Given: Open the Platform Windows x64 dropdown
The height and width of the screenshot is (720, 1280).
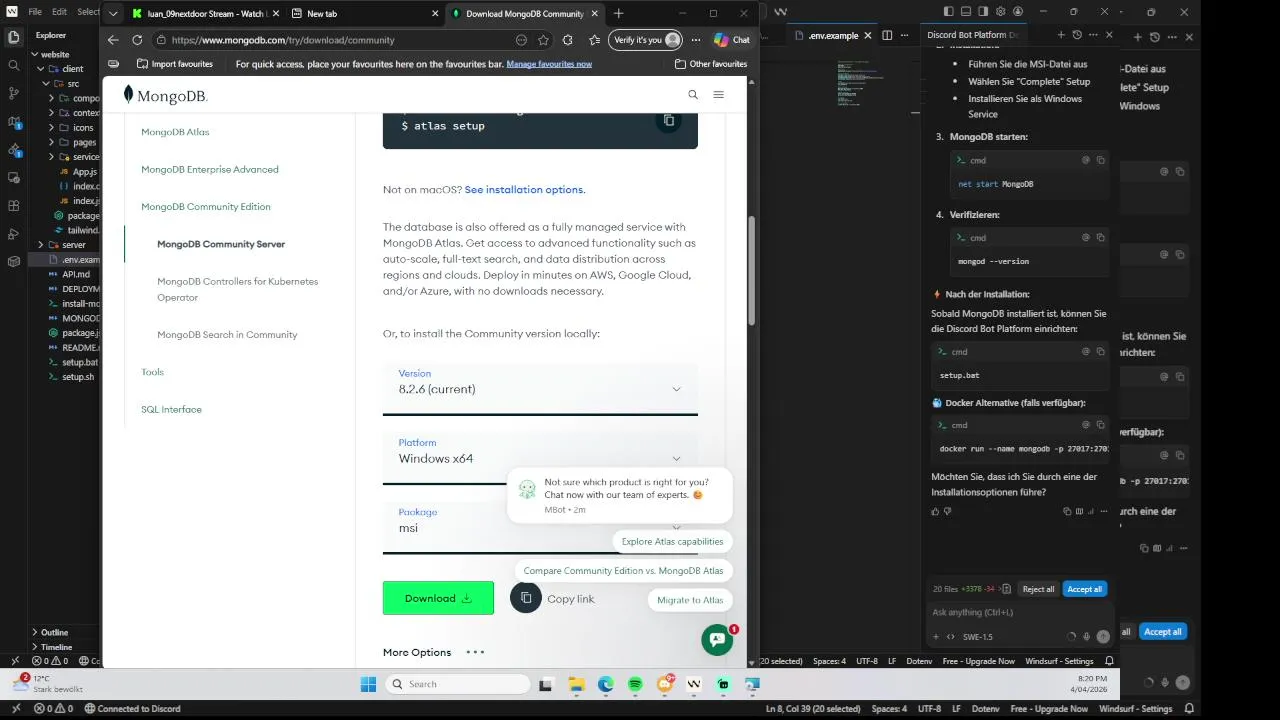Looking at the screenshot, I should pyautogui.click(x=540, y=458).
